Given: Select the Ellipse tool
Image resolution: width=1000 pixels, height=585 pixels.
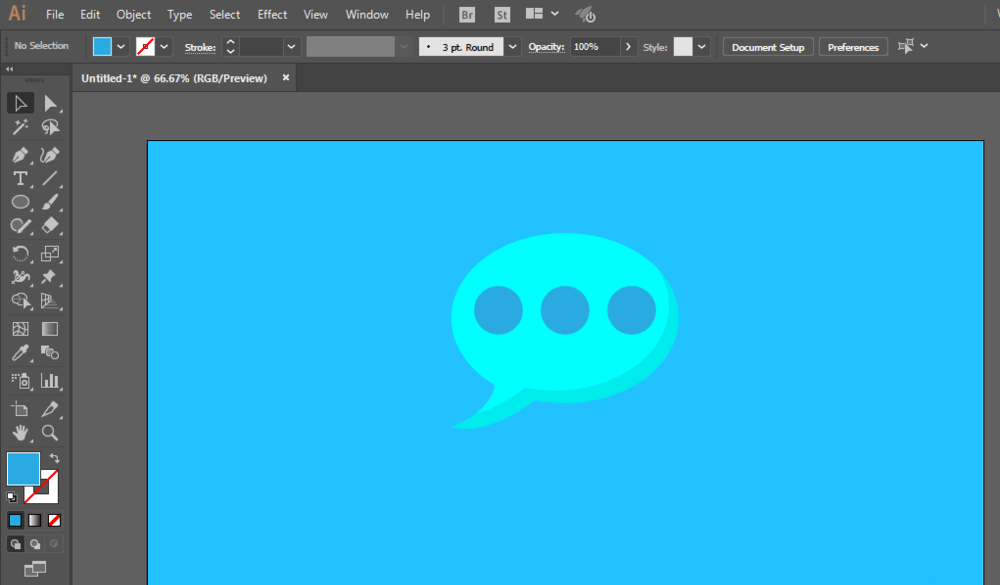Looking at the screenshot, I should [20, 202].
